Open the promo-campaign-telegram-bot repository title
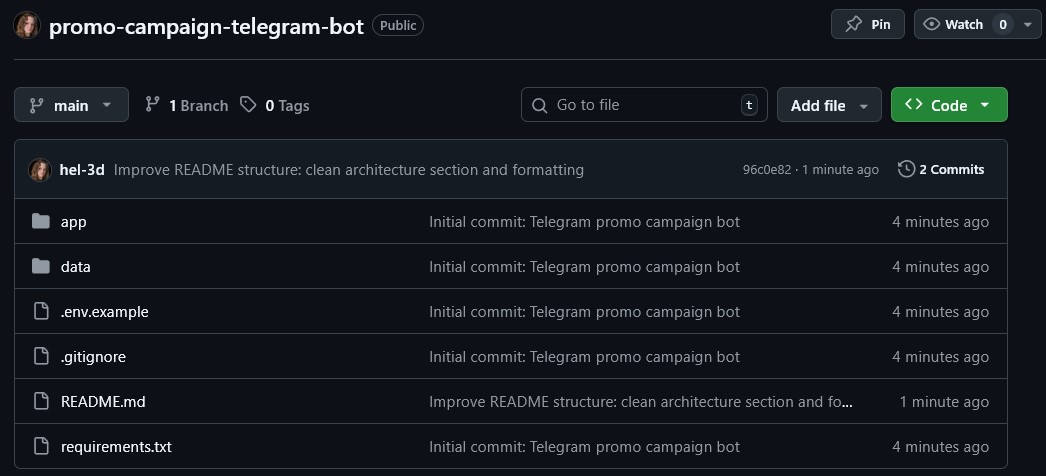Screen dimensions: 1046x476 pyautogui.click(x=207, y=27)
